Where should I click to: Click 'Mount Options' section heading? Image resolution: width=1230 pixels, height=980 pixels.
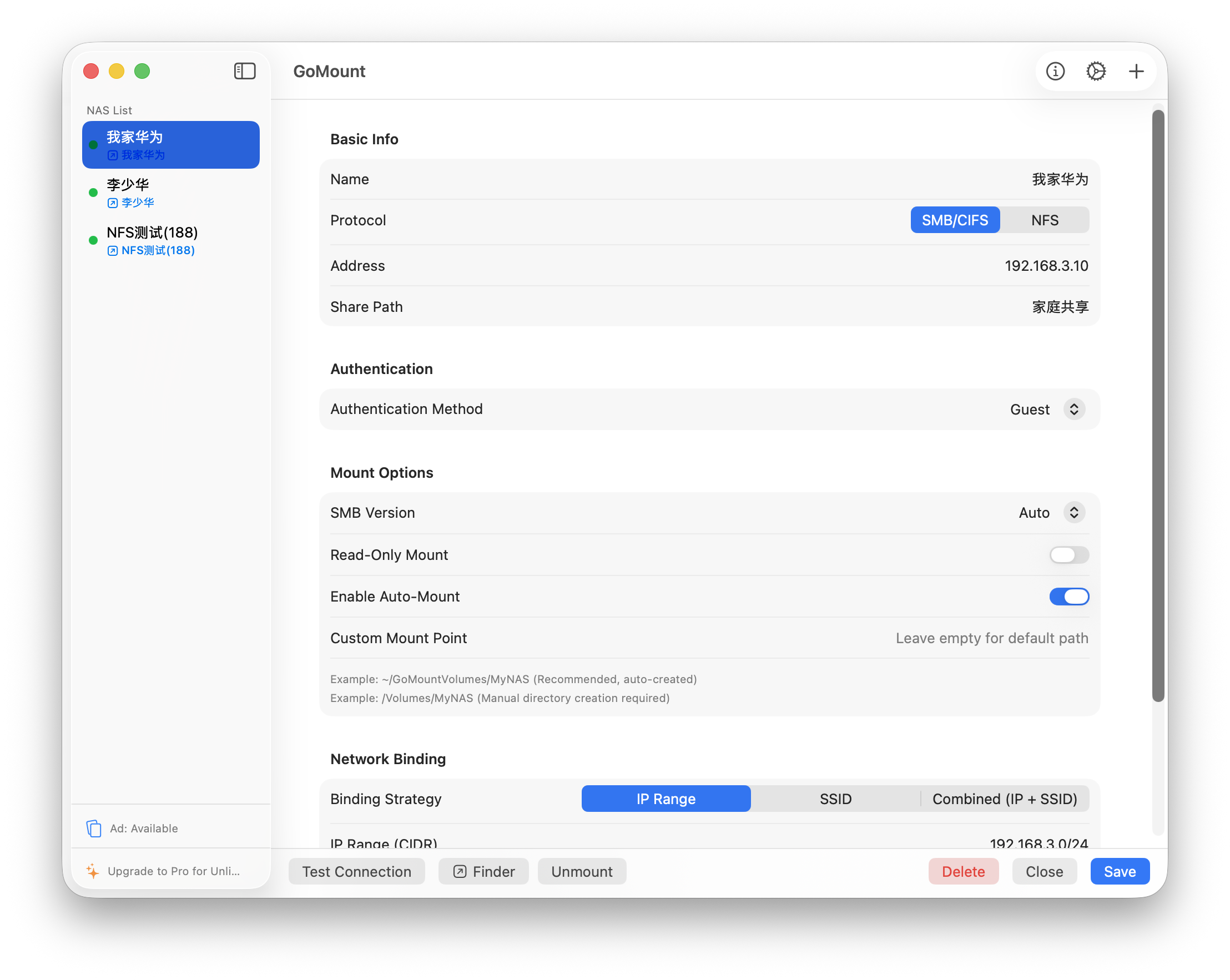(x=382, y=473)
